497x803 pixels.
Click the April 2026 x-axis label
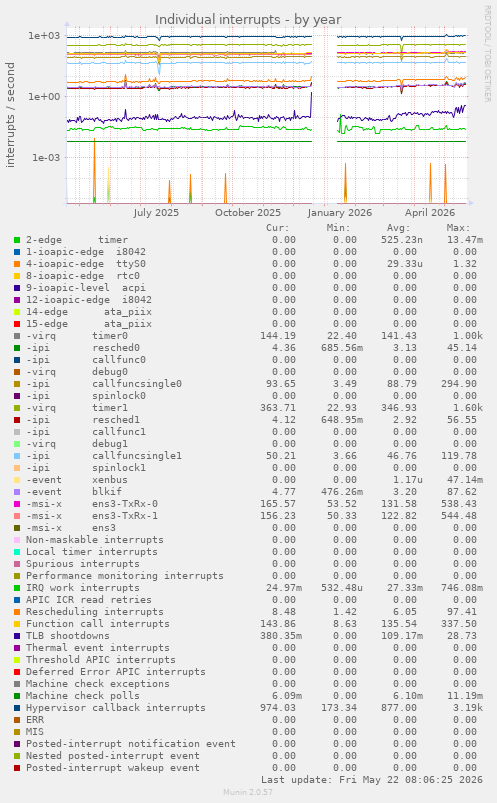coord(430,213)
